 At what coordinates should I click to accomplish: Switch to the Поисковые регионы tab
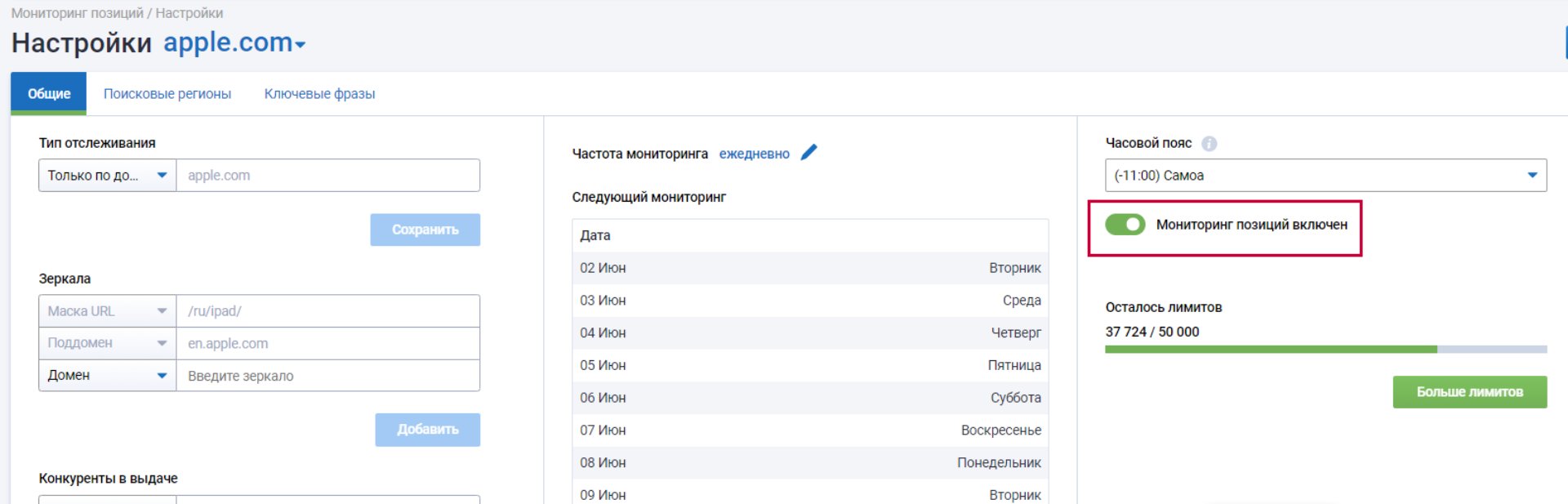[167, 94]
